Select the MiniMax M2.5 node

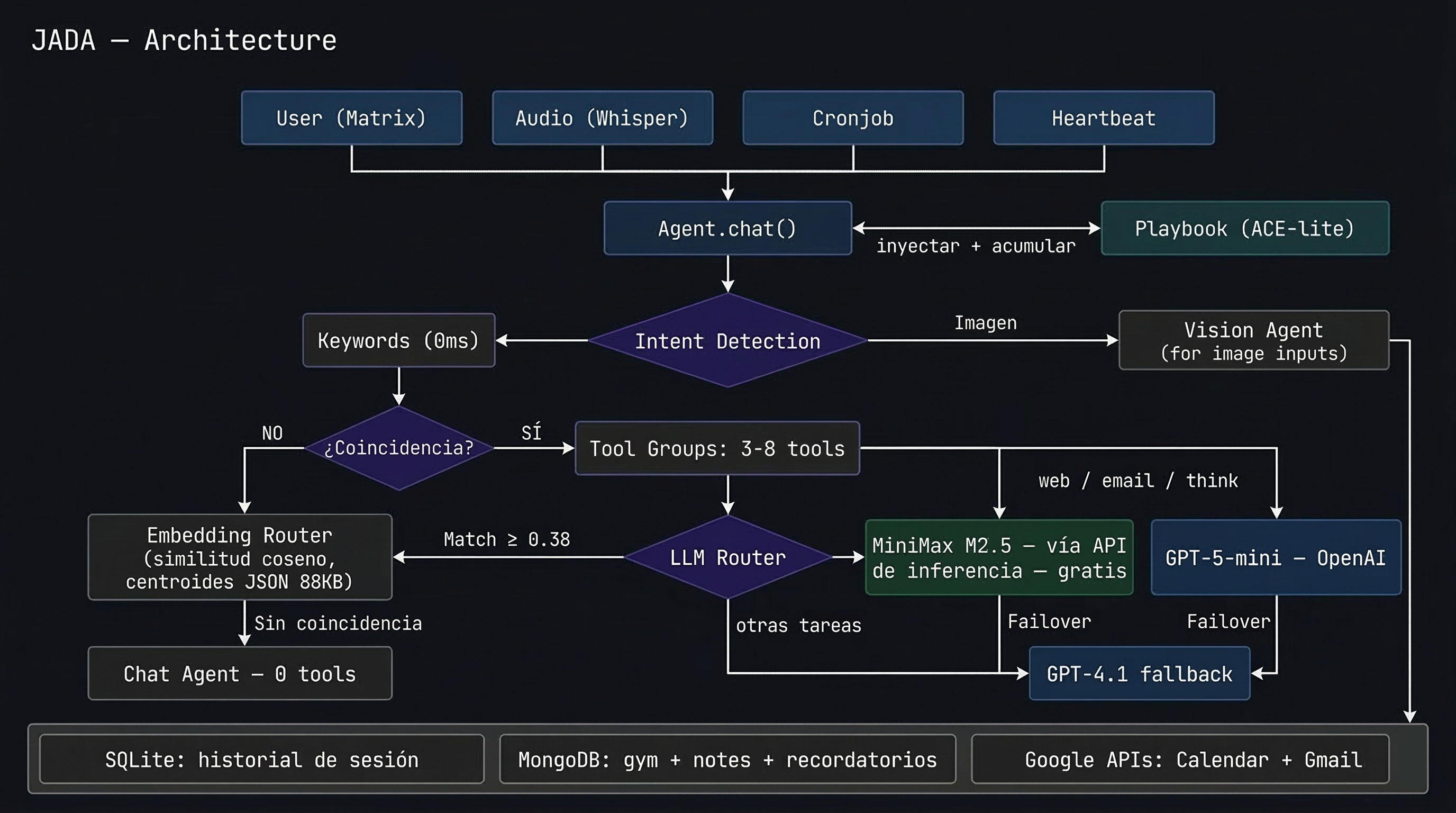point(998,558)
